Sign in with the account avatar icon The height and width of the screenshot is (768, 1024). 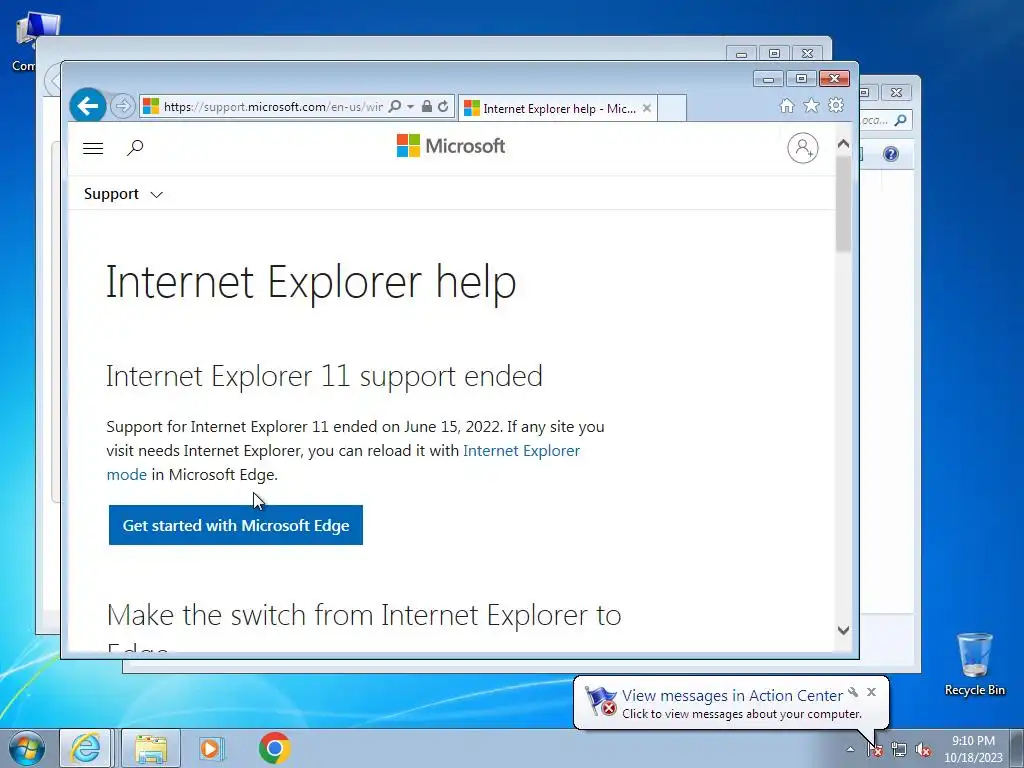pyautogui.click(x=803, y=148)
